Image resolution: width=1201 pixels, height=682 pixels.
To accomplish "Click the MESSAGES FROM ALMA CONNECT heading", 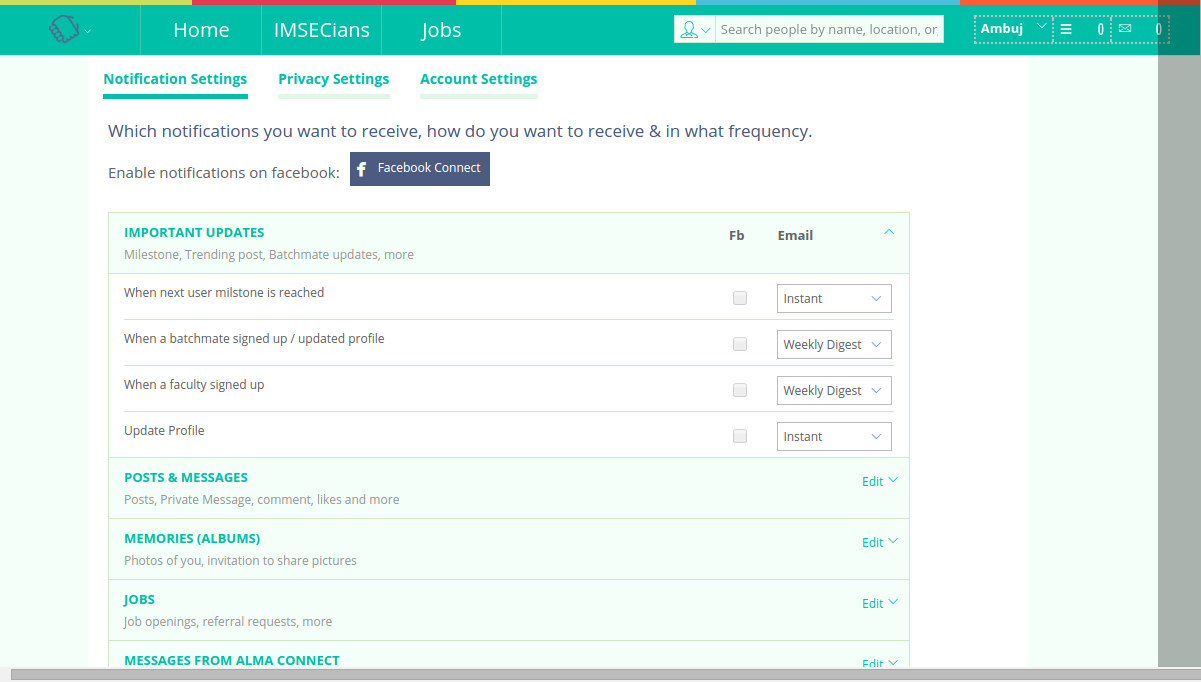I will tap(232, 661).
